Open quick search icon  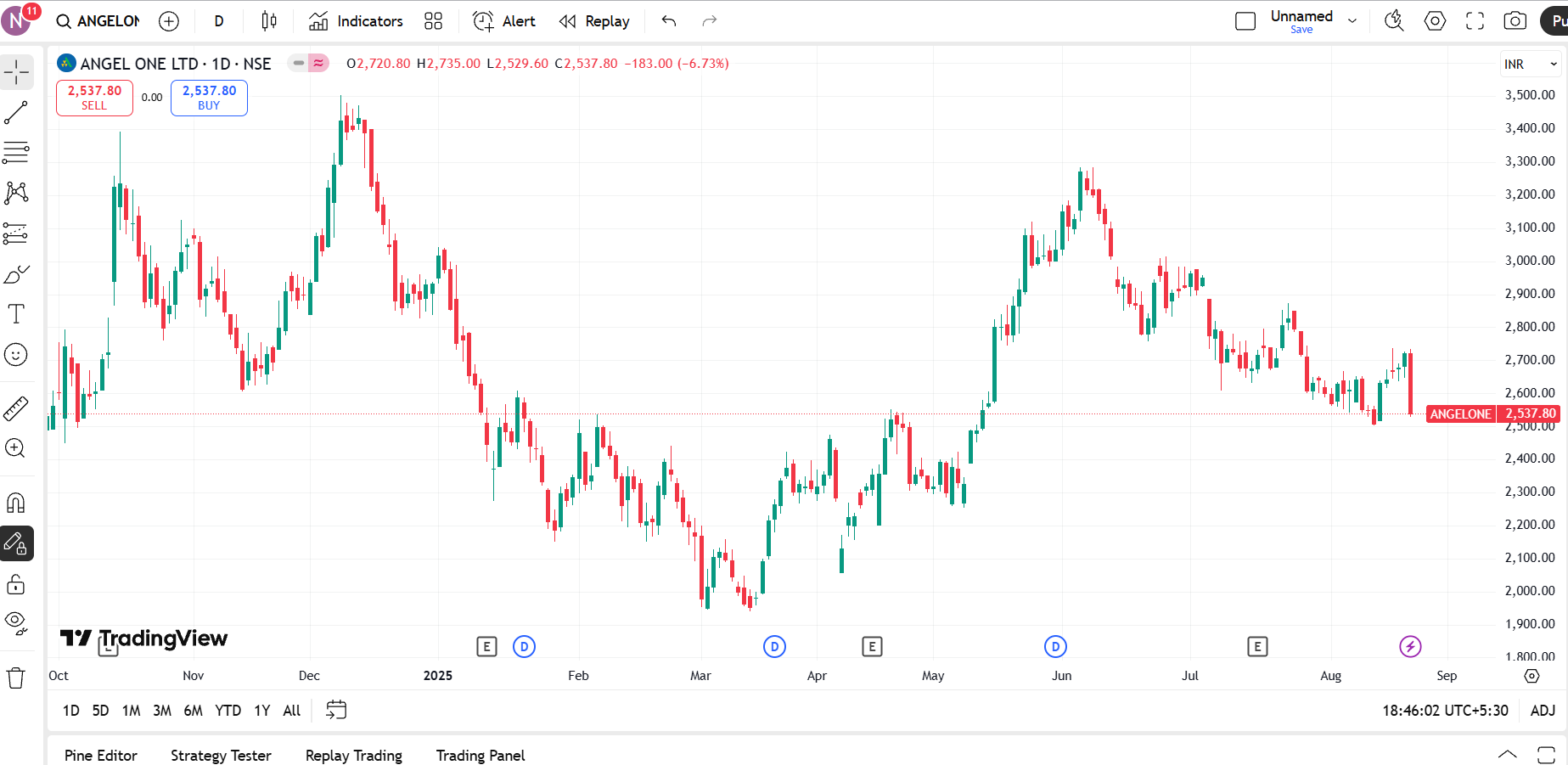coord(1394,21)
